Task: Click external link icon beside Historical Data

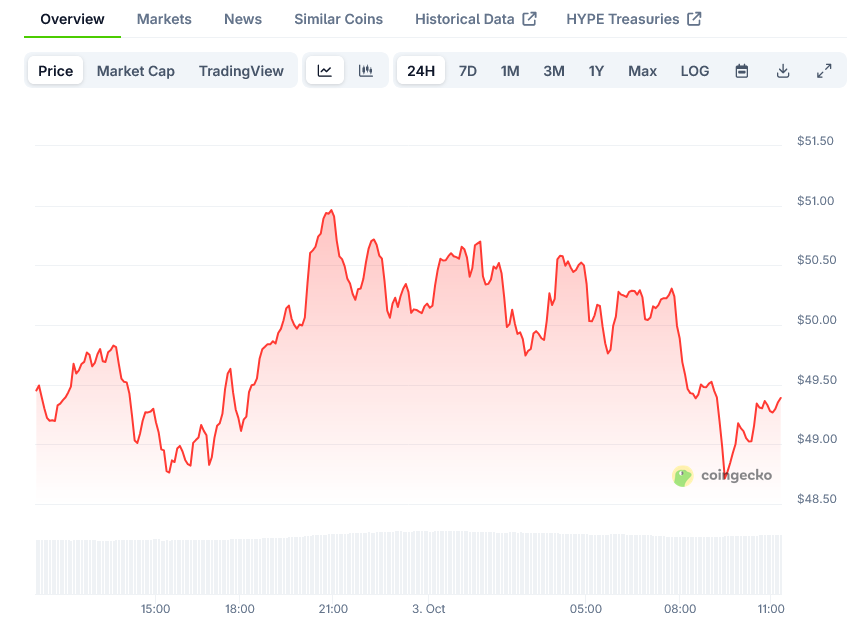Action: coord(530,19)
